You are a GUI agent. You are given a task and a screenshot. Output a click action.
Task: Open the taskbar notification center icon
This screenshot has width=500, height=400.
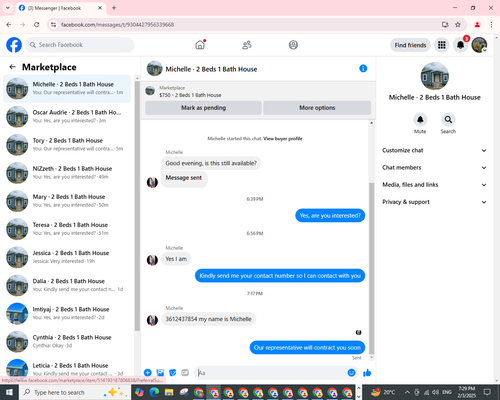(x=487, y=392)
